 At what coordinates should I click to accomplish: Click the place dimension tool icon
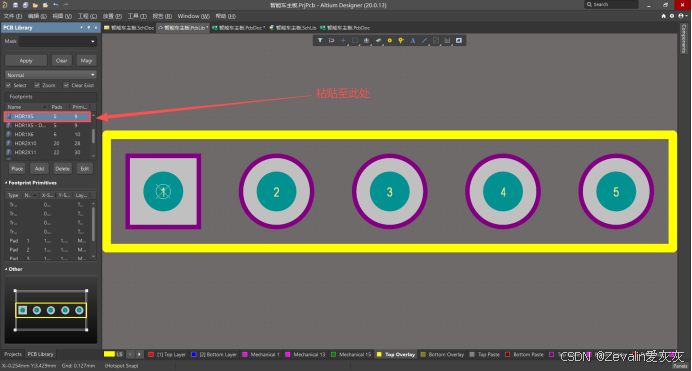click(447, 41)
